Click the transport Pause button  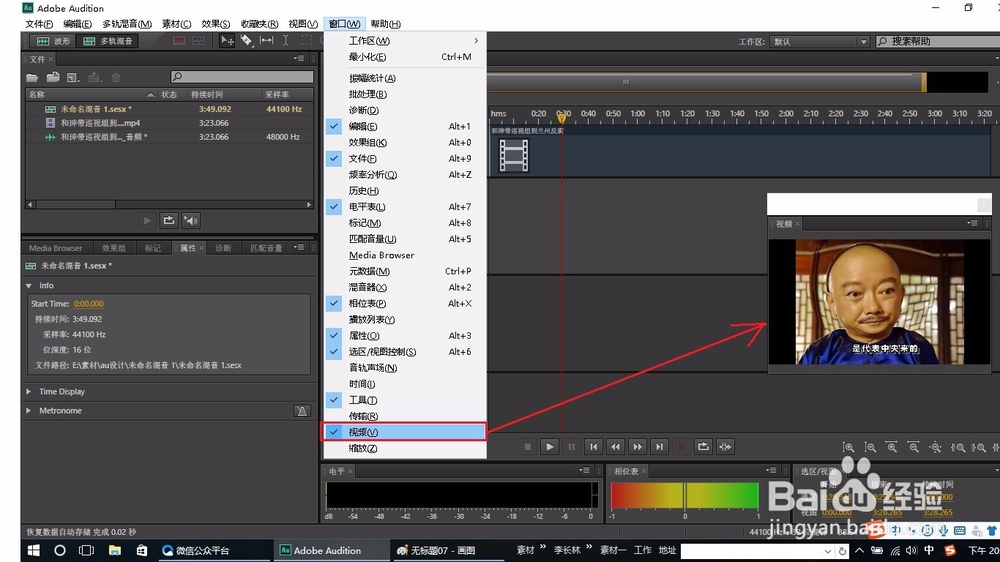click(x=571, y=447)
